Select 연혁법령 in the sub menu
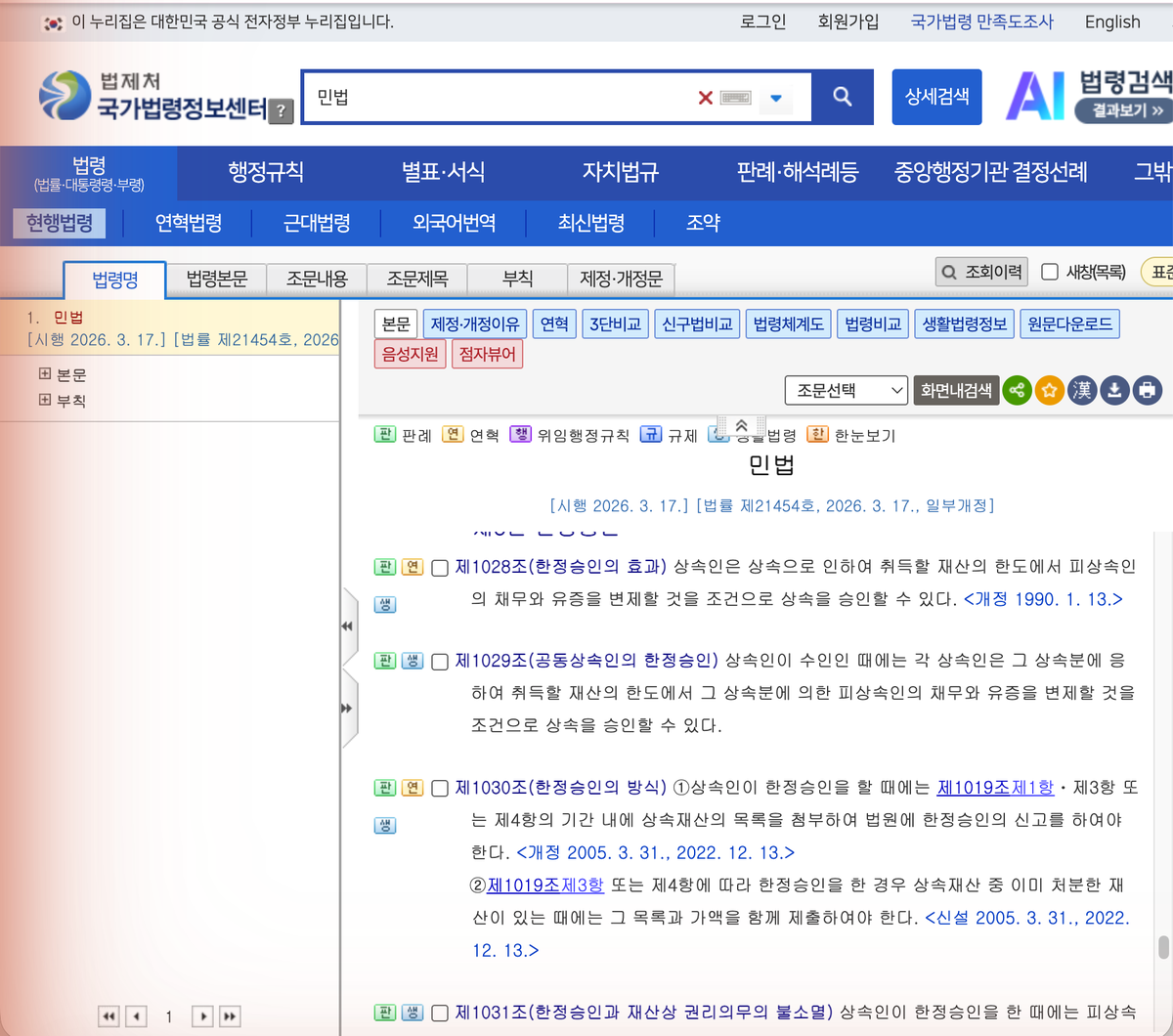The width and height of the screenshot is (1173, 1036). [x=189, y=223]
